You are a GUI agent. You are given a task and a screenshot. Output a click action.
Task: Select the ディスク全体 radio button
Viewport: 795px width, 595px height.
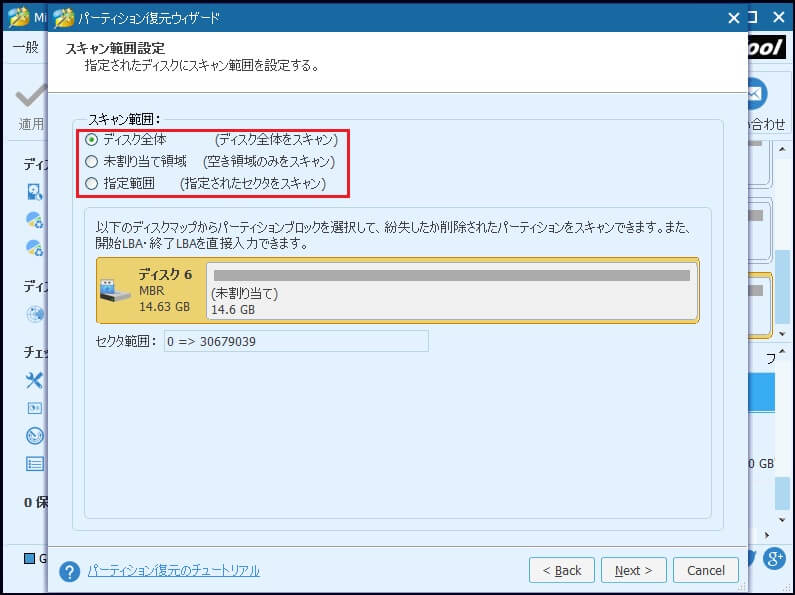click(x=92, y=140)
